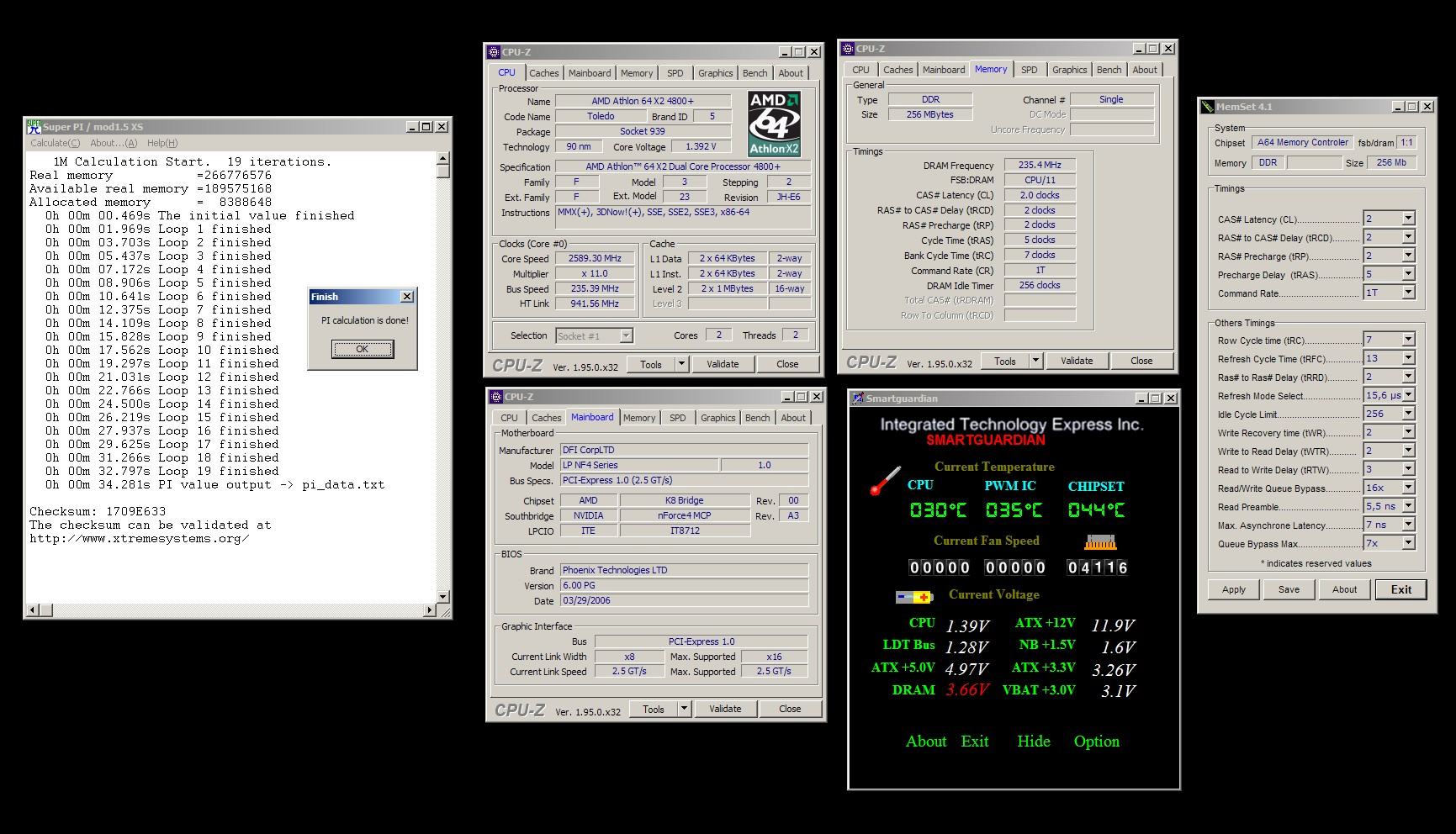1456x834 pixels.
Task: Click OK in the Finish dialog
Action: coord(363,349)
